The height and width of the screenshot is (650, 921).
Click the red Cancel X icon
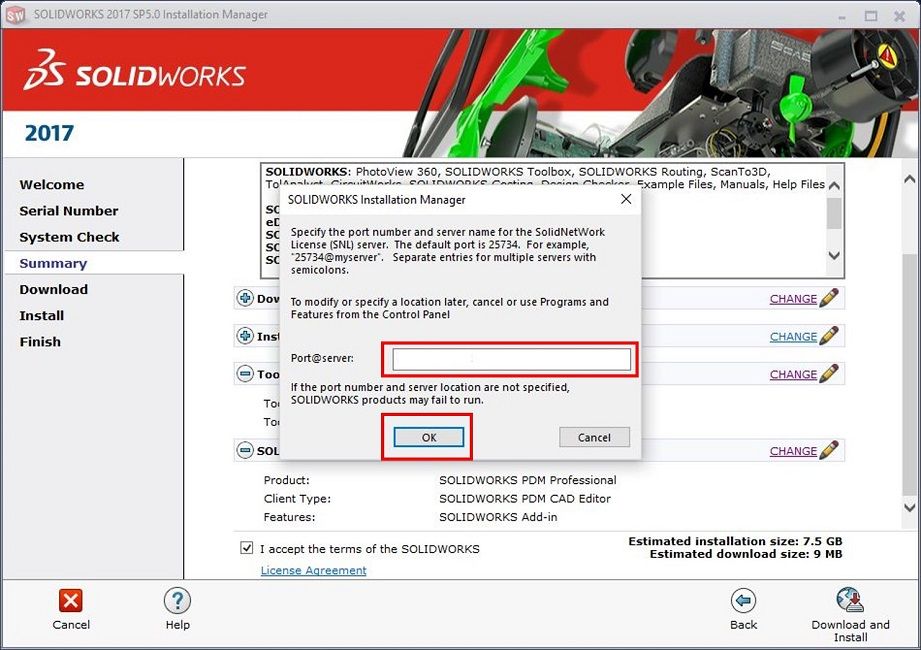(x=71, y=600)
